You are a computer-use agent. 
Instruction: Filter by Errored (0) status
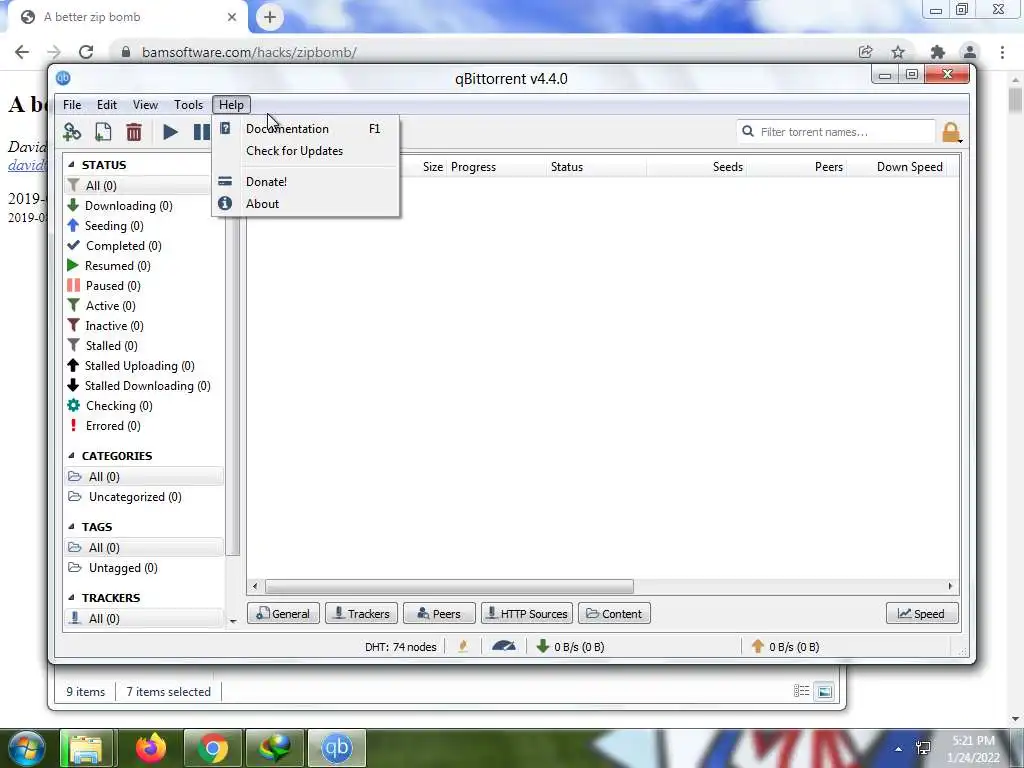(144, 426)
